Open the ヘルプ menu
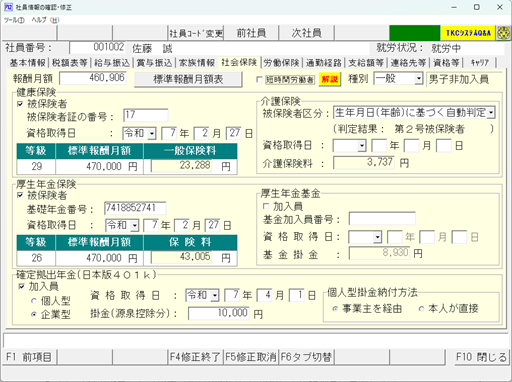512x382 pixels. (45, 20)
